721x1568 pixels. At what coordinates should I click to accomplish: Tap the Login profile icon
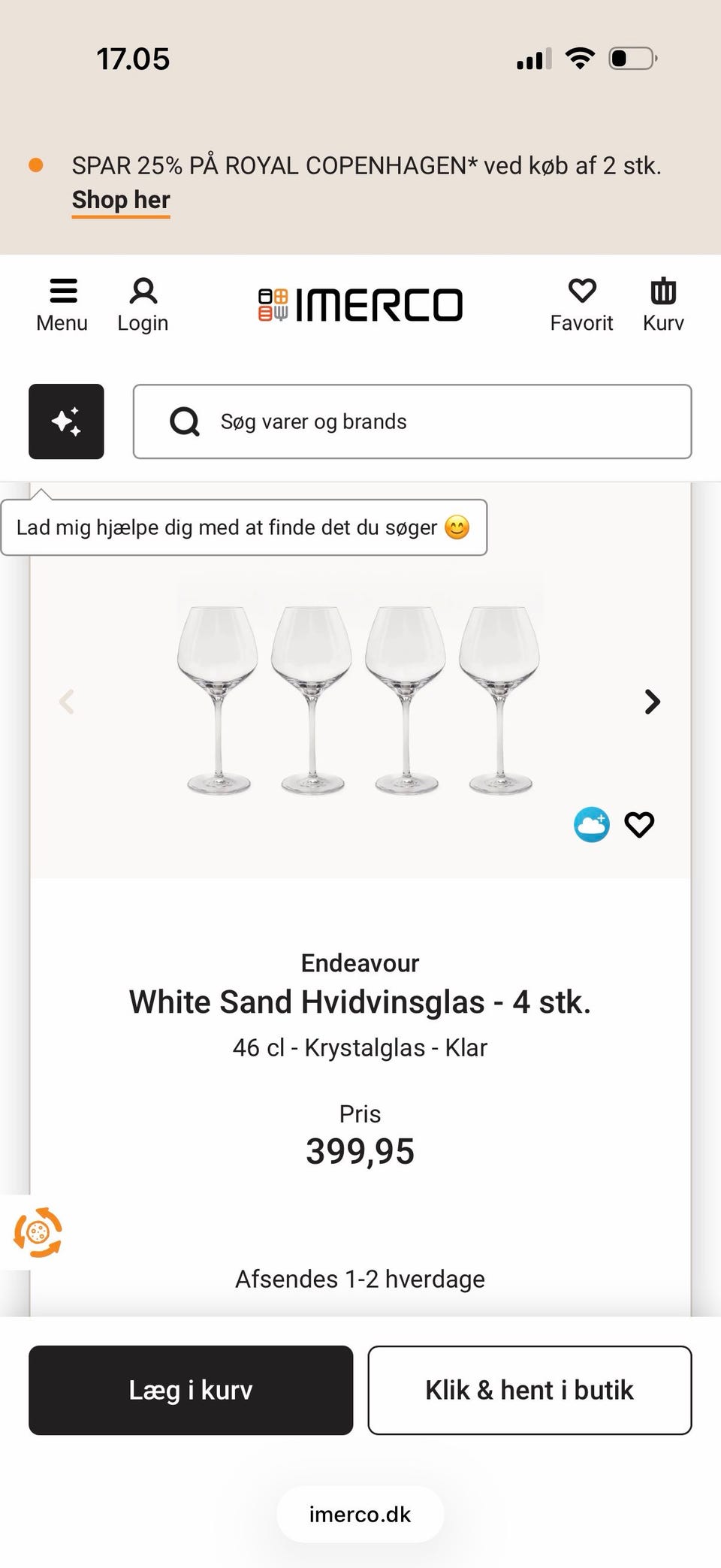tap(143, 292)
